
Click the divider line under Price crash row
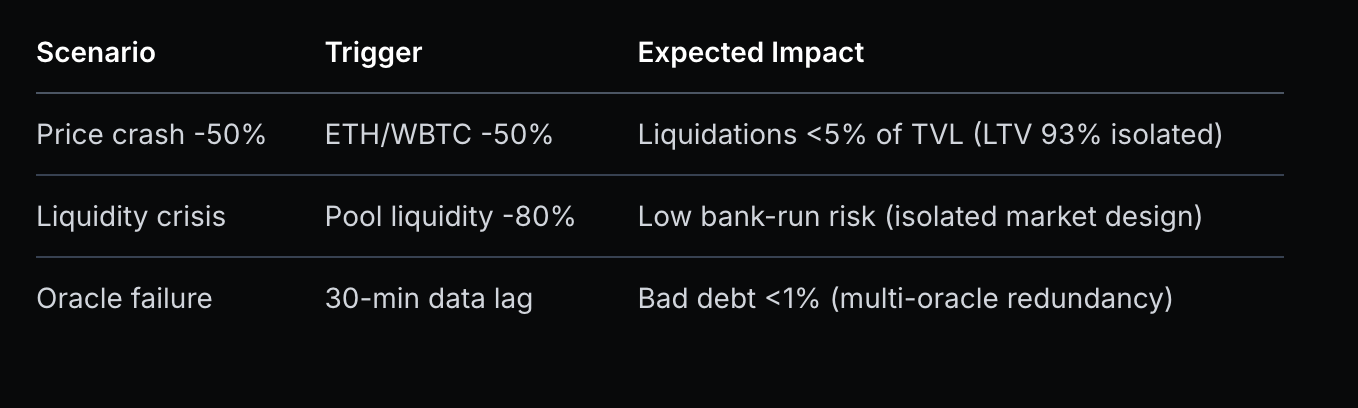(x=660, y=175)
